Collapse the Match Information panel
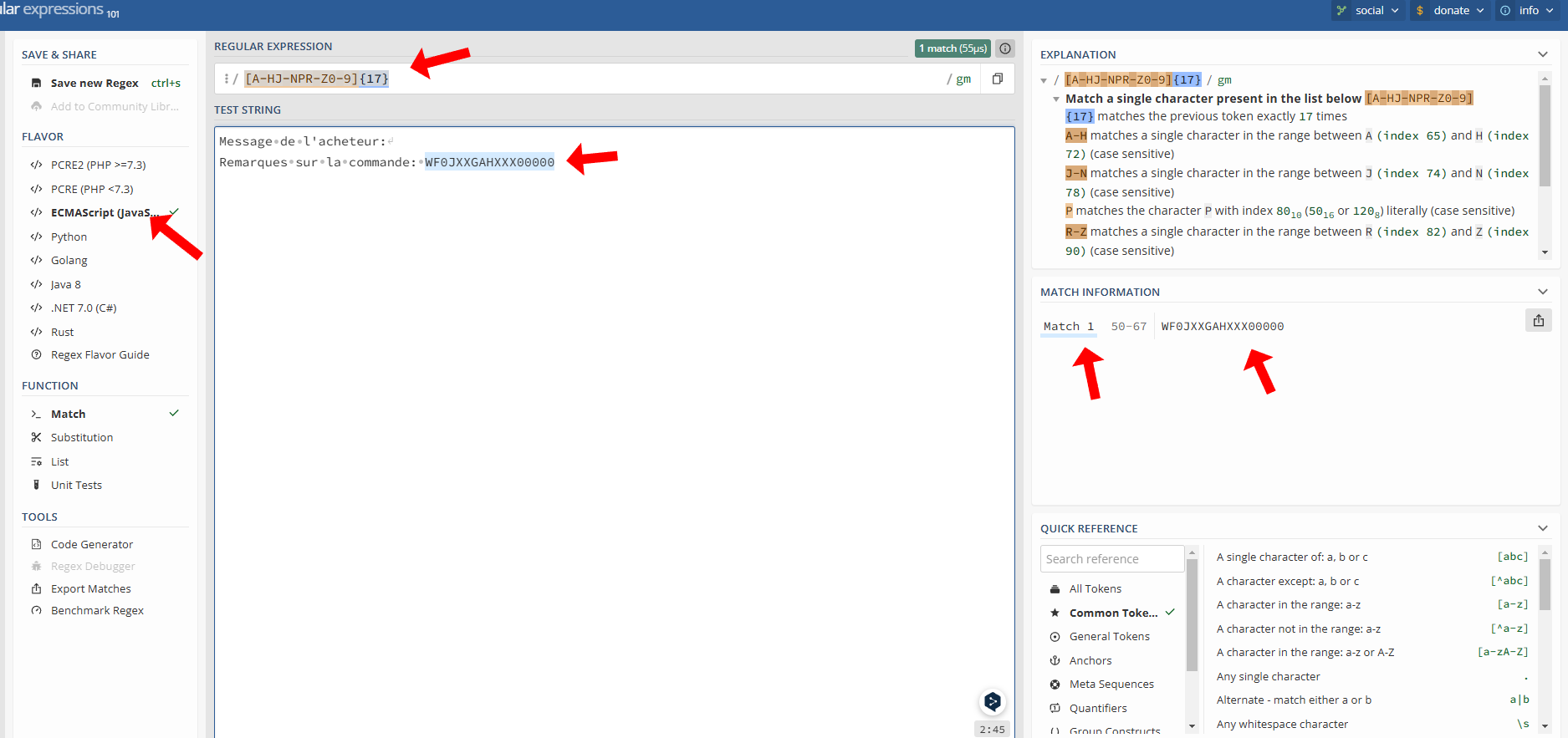The width and height of the screenshot is (1568, 738). point(1542,292)
